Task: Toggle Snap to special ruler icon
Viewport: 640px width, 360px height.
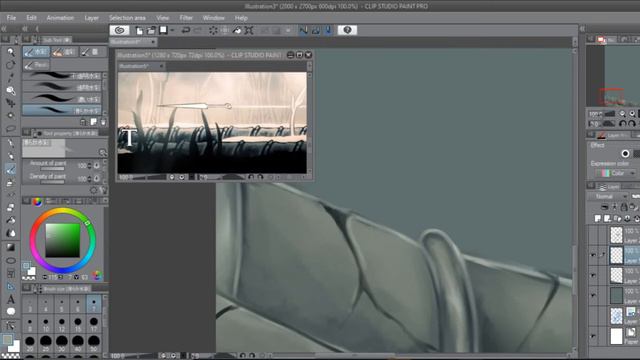Action: [316, 30]
